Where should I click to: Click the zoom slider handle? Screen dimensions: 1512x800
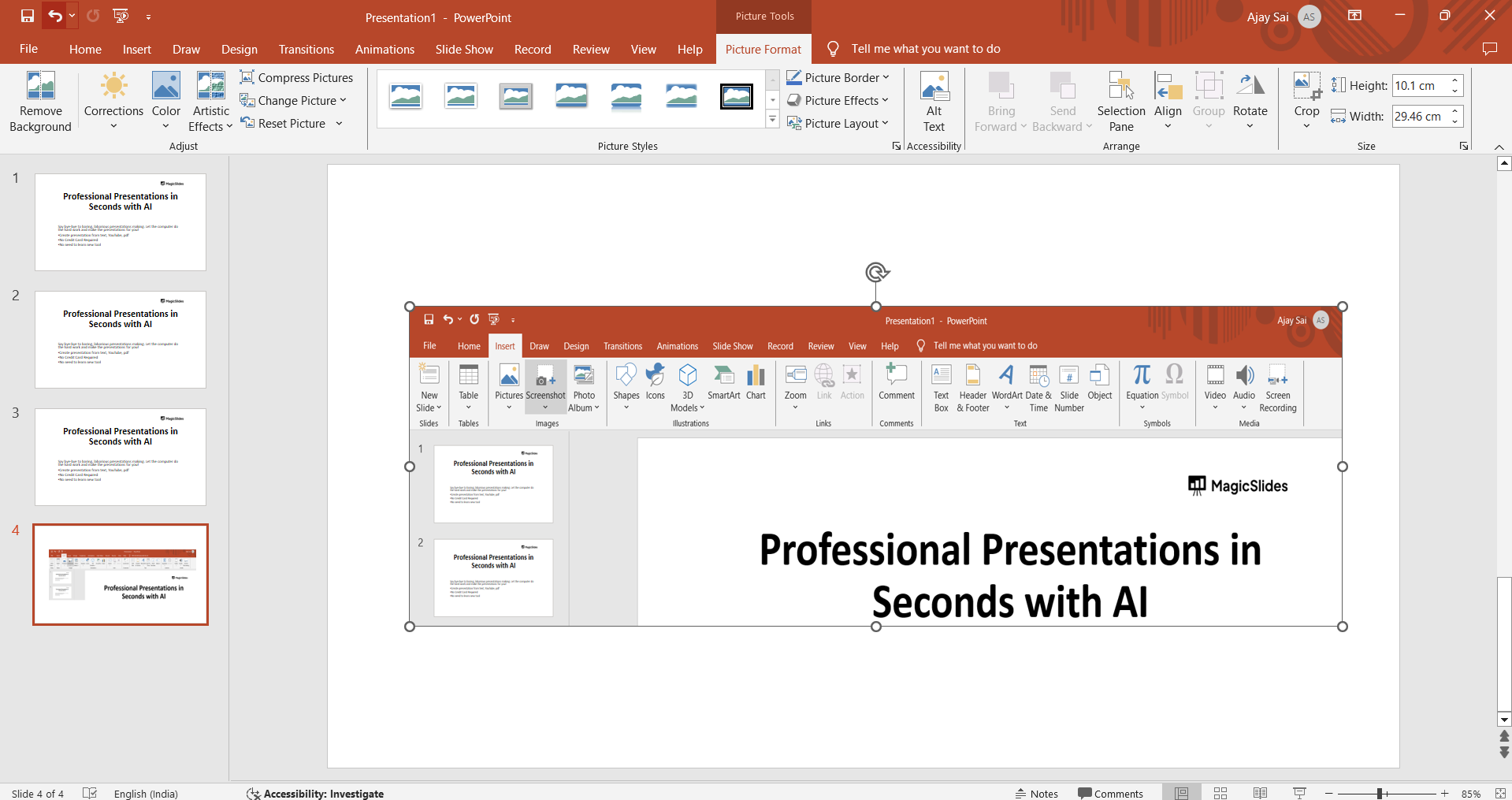[1380, 793]
